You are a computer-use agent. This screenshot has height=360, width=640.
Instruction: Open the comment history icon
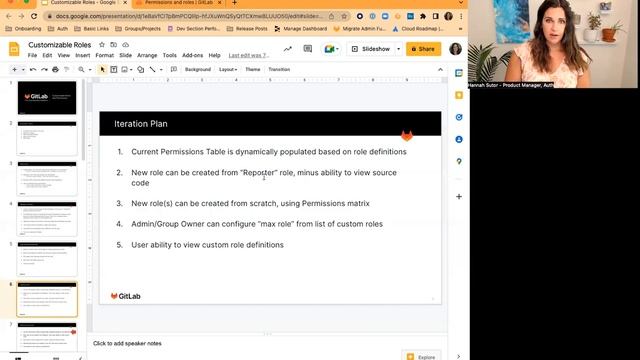308,49
